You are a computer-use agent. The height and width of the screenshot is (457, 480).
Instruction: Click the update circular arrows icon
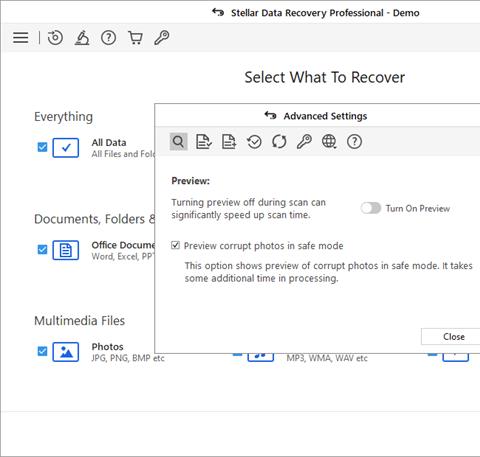(x=279, y=142)
